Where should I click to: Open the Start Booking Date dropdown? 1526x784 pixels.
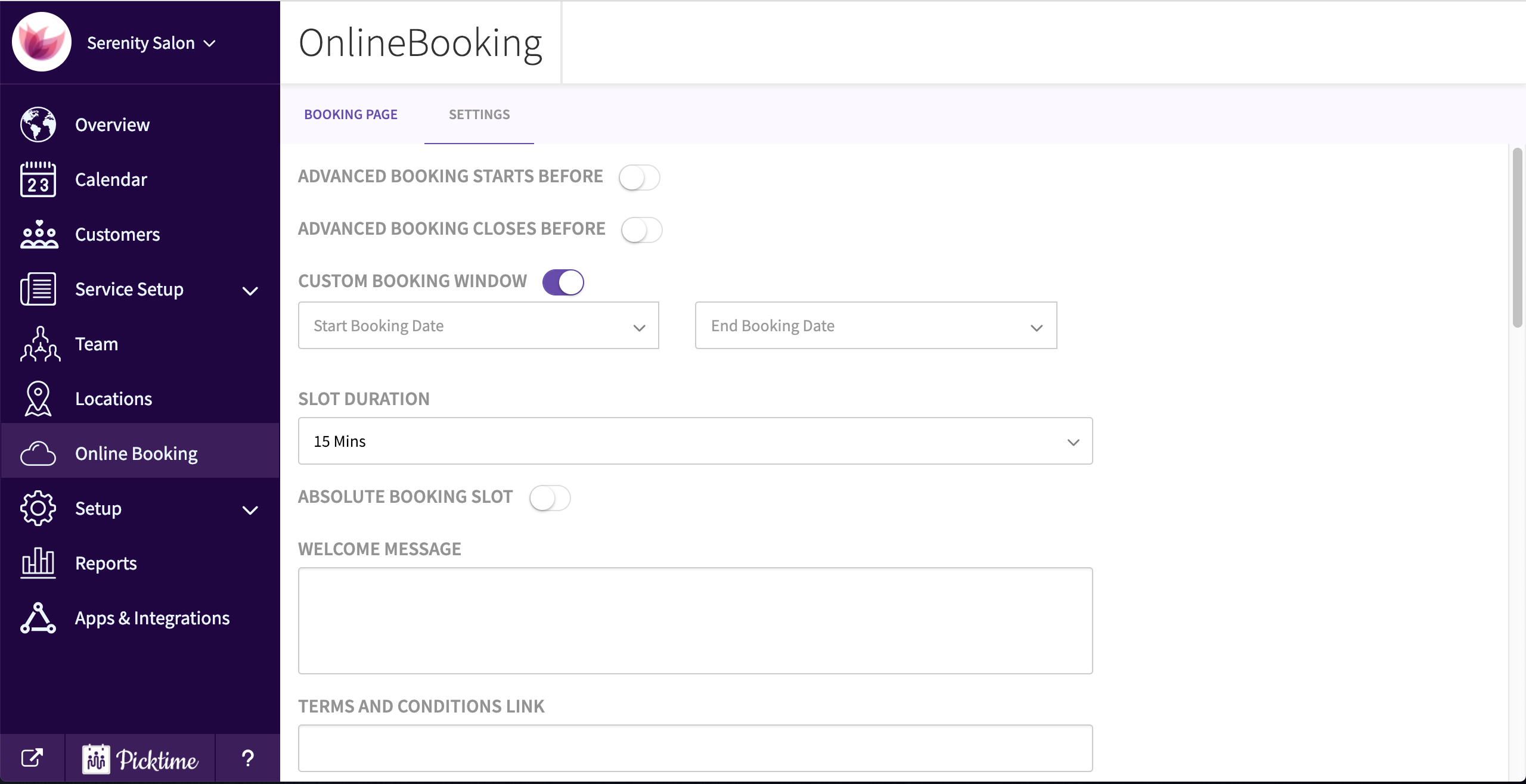tap(478, 325)
